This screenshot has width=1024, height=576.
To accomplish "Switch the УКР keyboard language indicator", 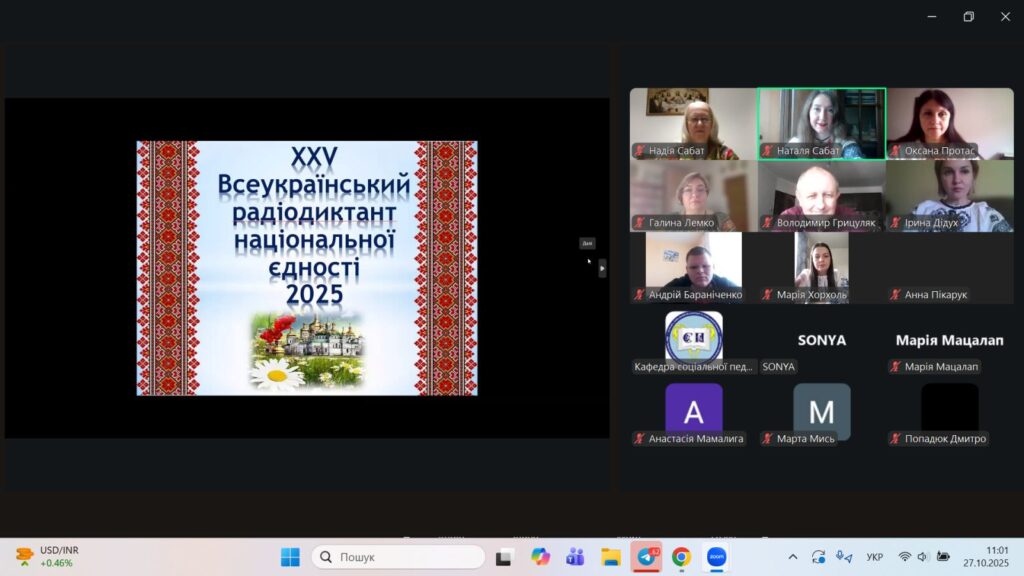I will click(874, 557).
